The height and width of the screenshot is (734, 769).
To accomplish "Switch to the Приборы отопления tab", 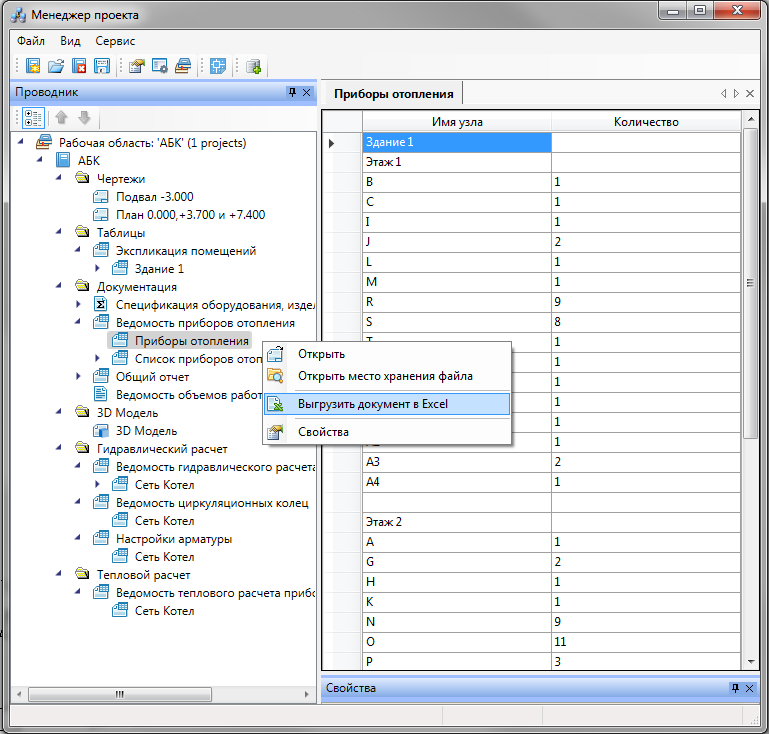I will point(393,94).
